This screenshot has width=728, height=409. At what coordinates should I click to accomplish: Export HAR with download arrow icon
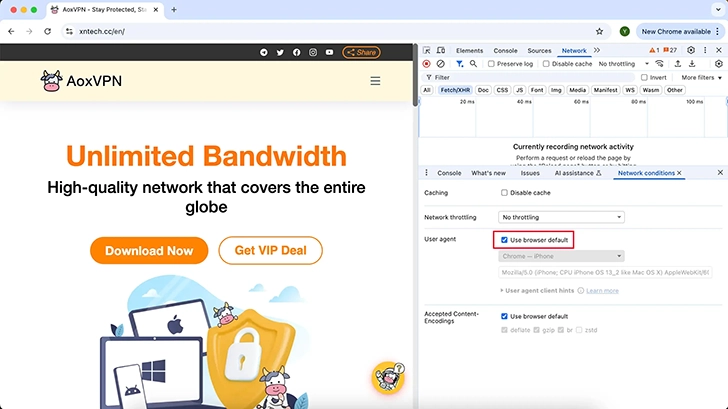point(692,64)
